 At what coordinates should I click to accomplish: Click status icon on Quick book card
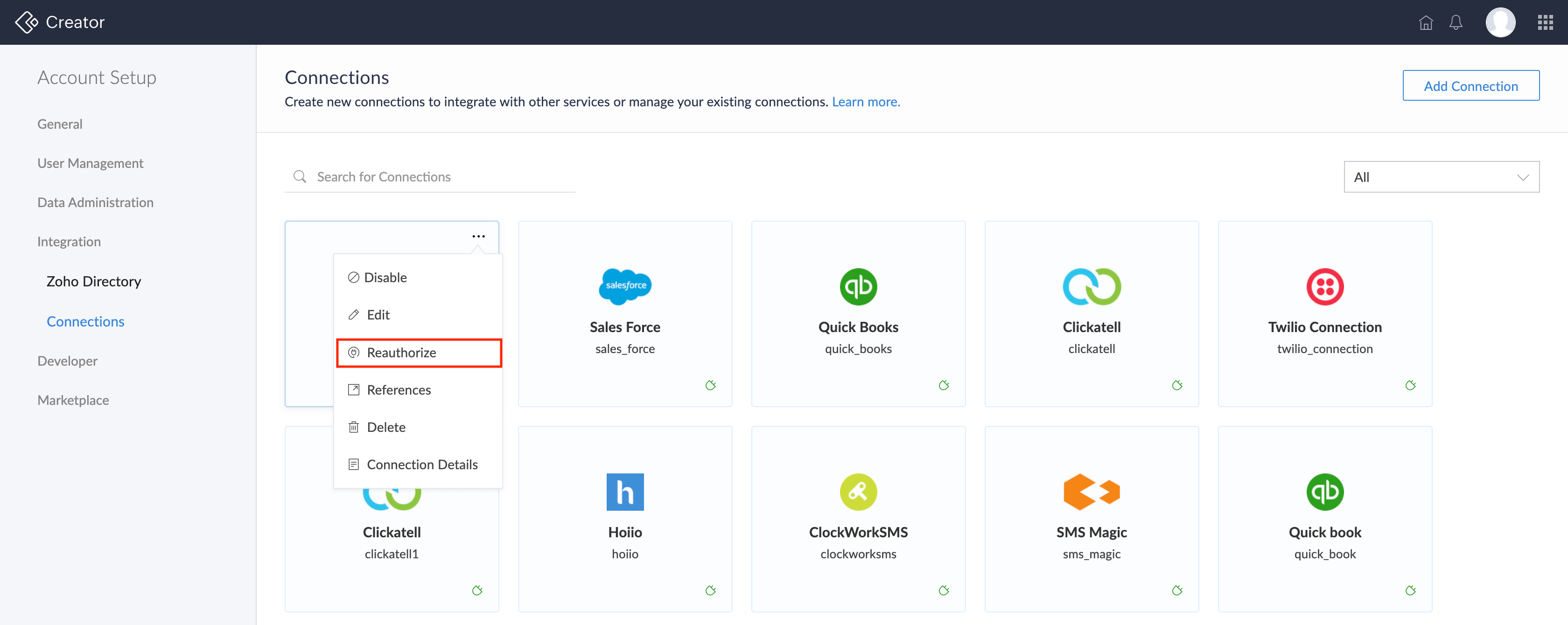(x=1410, y=590)
